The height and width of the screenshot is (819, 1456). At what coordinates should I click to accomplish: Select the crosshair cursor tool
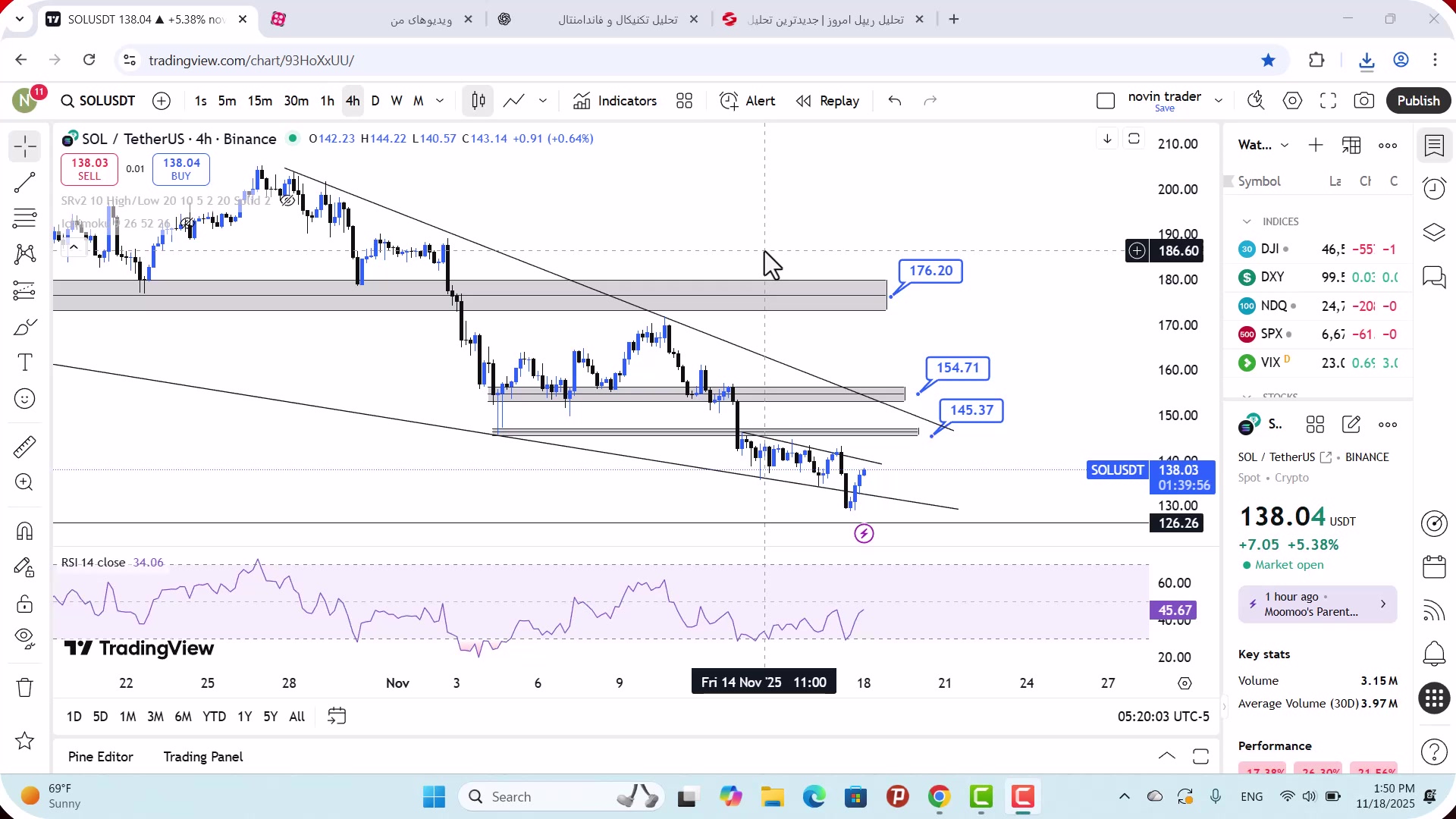pos(25,146)
